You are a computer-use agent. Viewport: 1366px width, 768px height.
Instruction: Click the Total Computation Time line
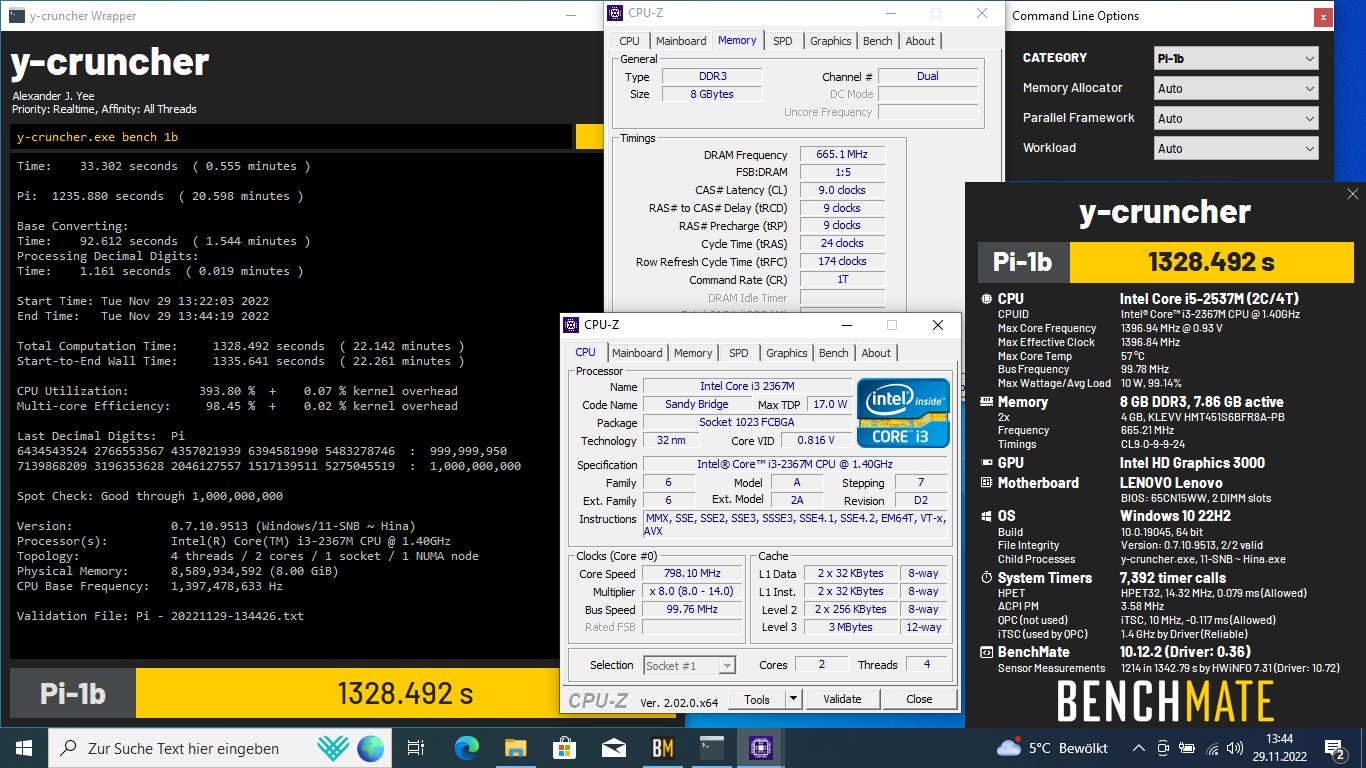(240, 346)
